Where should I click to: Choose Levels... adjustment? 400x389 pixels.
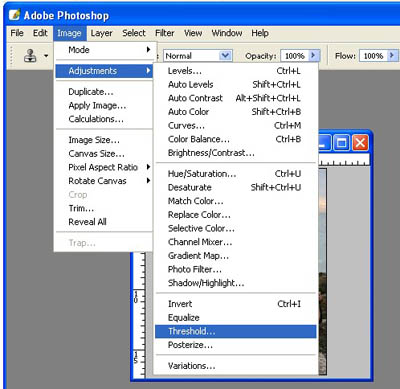[236, 71]
